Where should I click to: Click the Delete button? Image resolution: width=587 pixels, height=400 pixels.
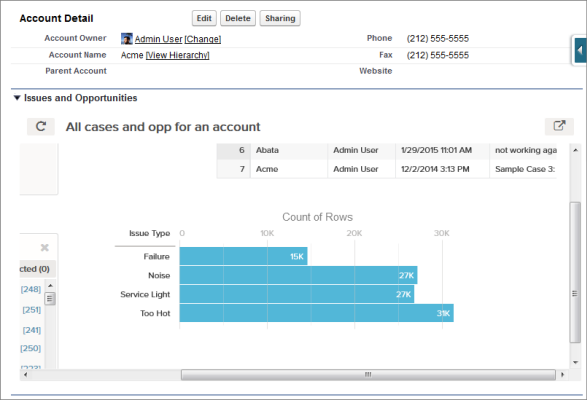click(x=238, y=18)
